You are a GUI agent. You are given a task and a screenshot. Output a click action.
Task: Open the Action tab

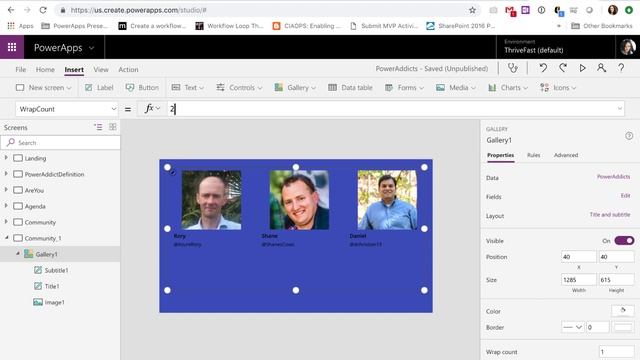[128, 69]
